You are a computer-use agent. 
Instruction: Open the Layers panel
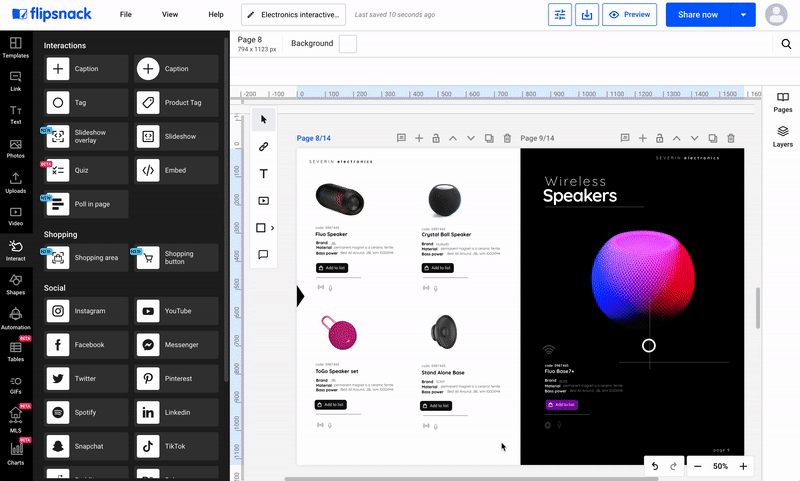(783, 137)
